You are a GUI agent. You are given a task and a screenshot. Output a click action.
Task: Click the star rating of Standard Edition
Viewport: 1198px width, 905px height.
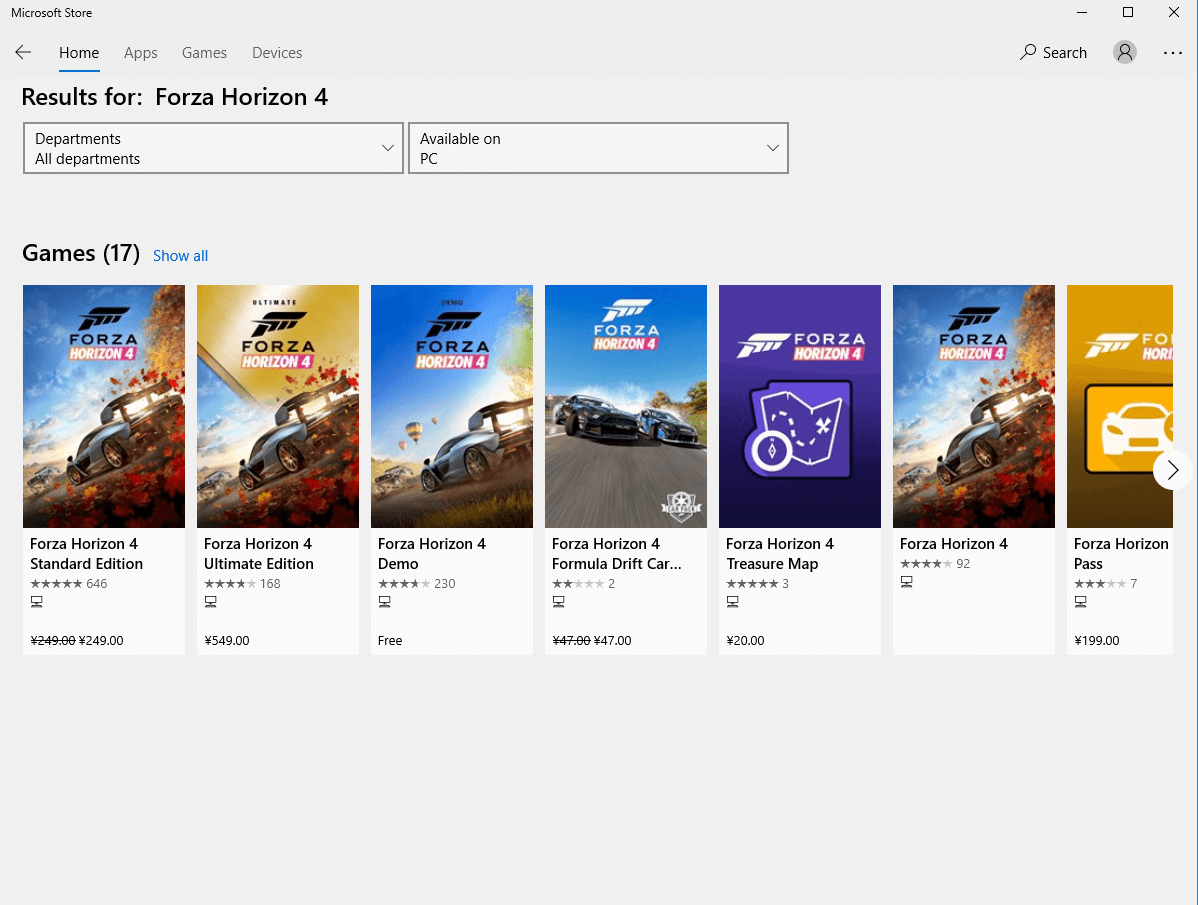(57, 583)
